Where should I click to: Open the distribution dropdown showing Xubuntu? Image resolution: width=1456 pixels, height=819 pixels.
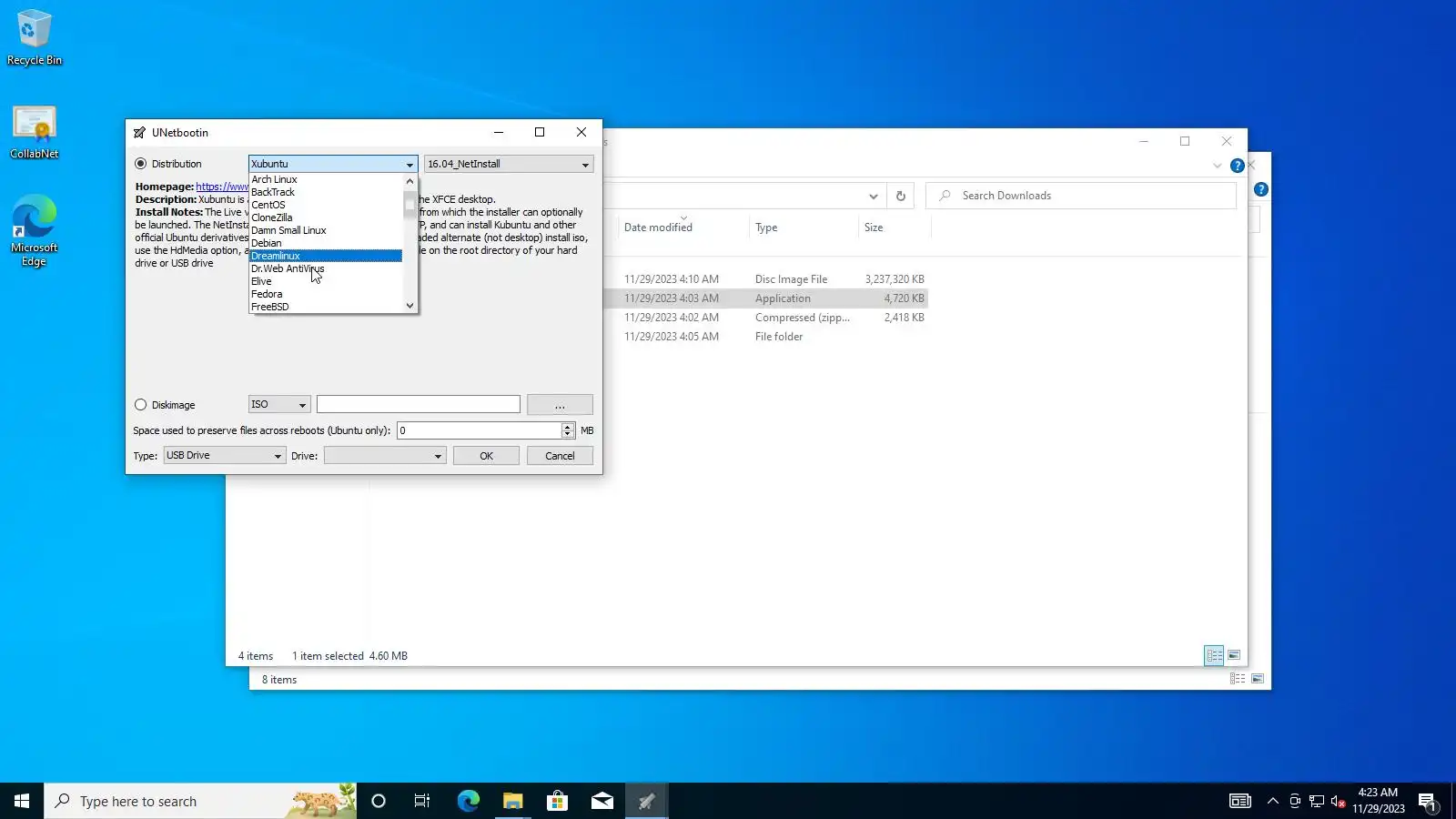tap(333, 164)
